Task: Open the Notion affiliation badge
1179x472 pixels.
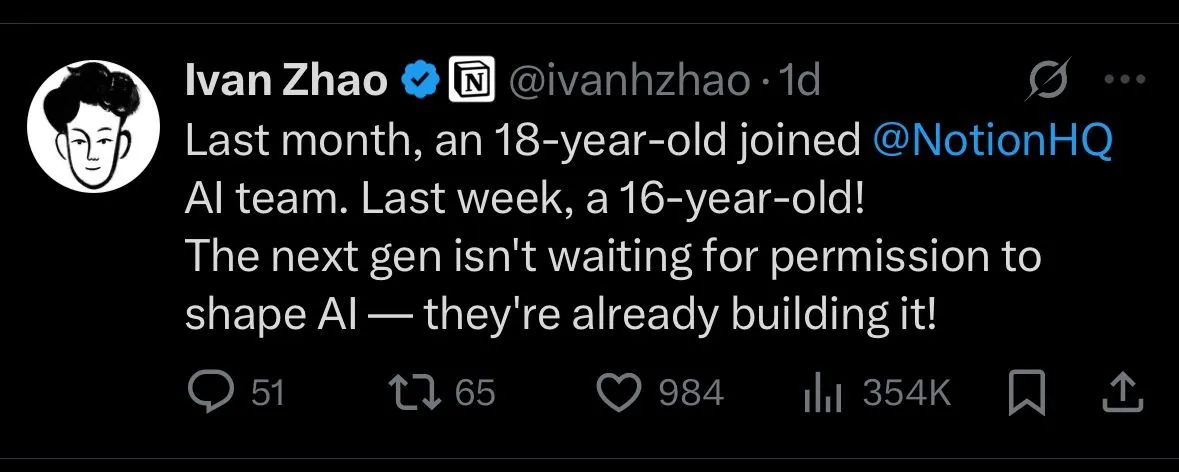Action: point(471,80)
